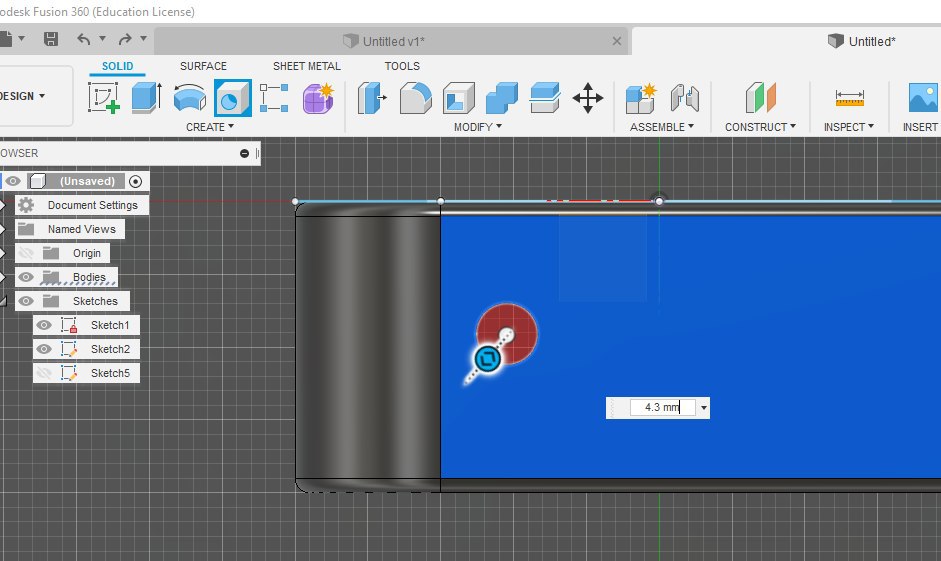Select the Revolve tool
Screen dimensions: 941x561
click(x=189, y=98)
